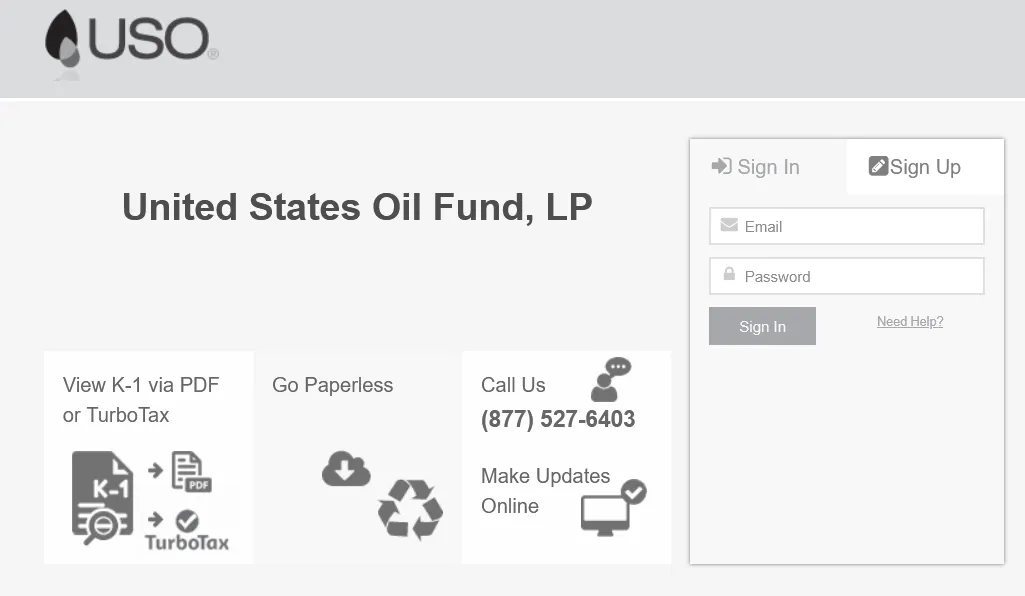Select the View K-1 via PDF panel

pos(148,457)
